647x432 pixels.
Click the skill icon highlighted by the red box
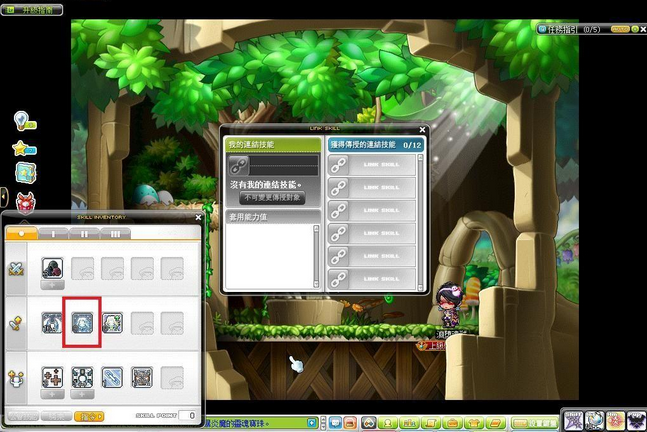pos(81,322)
